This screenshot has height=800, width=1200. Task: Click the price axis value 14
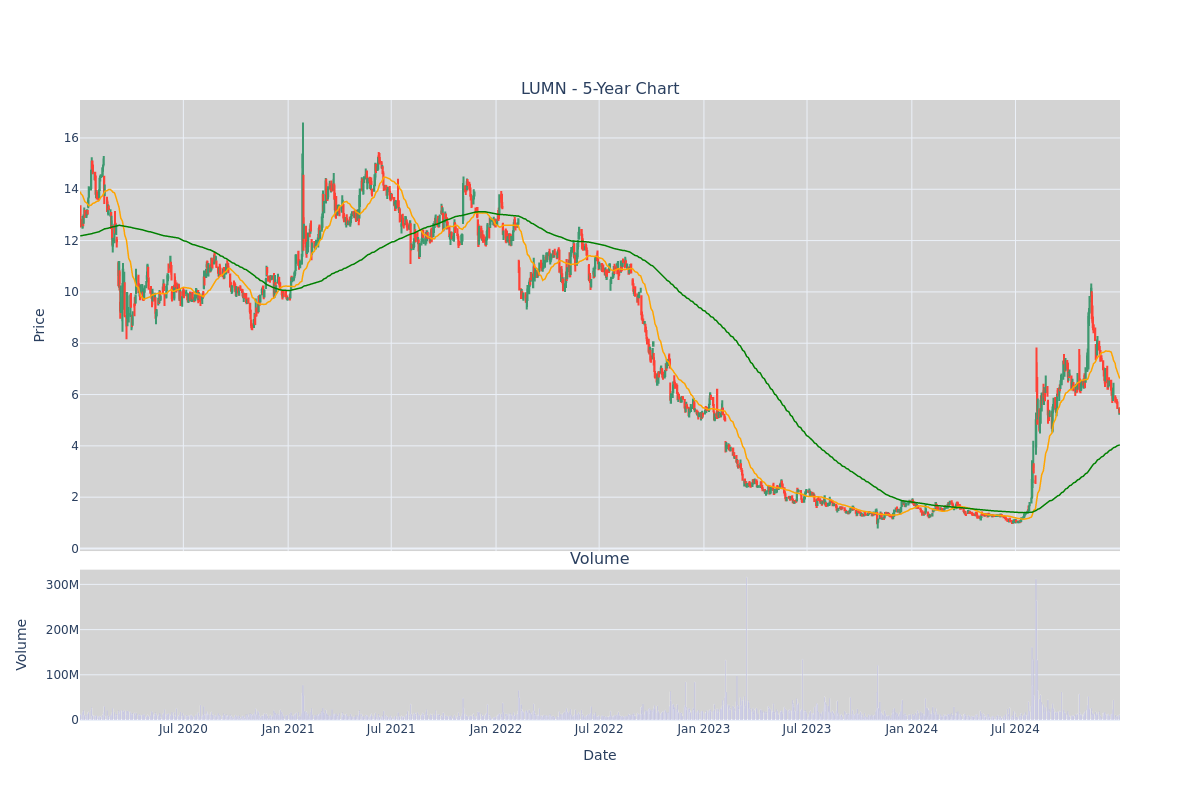tap(71, 189)
